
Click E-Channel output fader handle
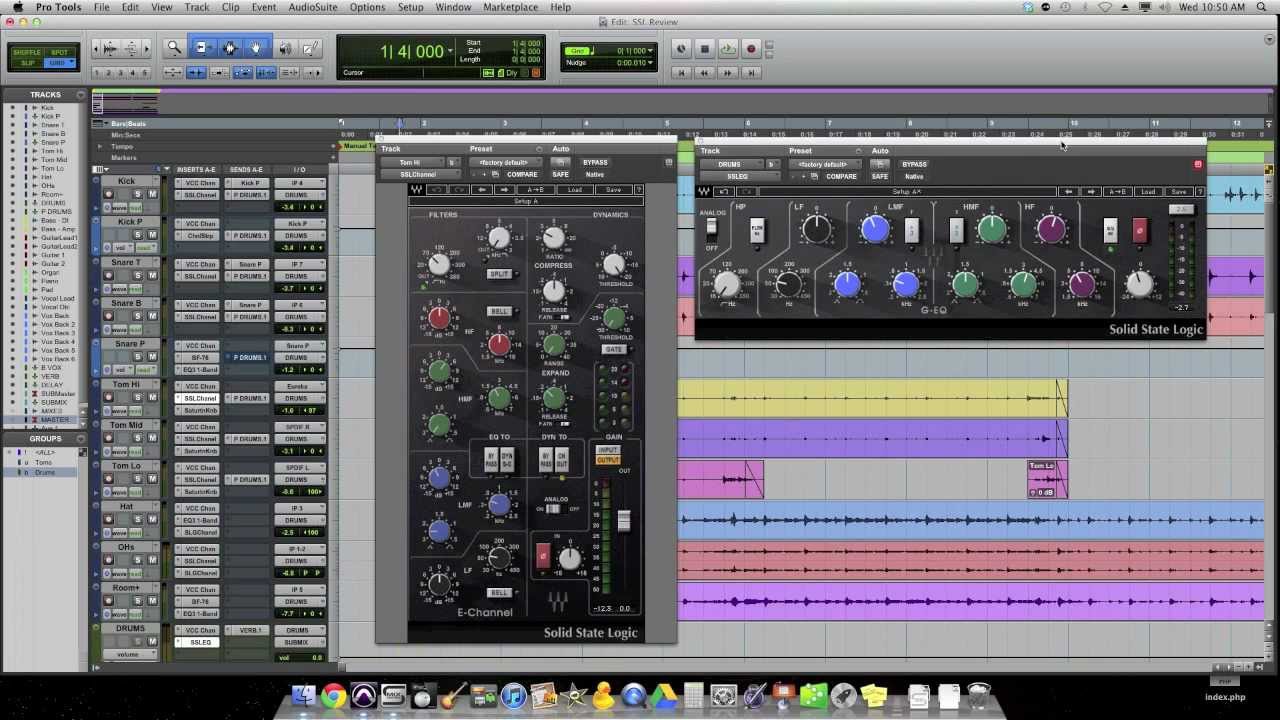point(623,521)
